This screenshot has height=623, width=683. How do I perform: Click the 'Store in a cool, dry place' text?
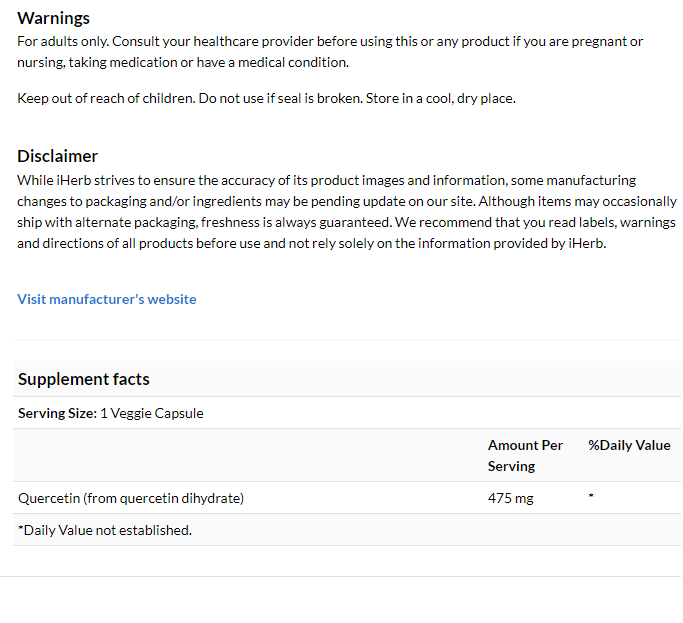point(440,98)
